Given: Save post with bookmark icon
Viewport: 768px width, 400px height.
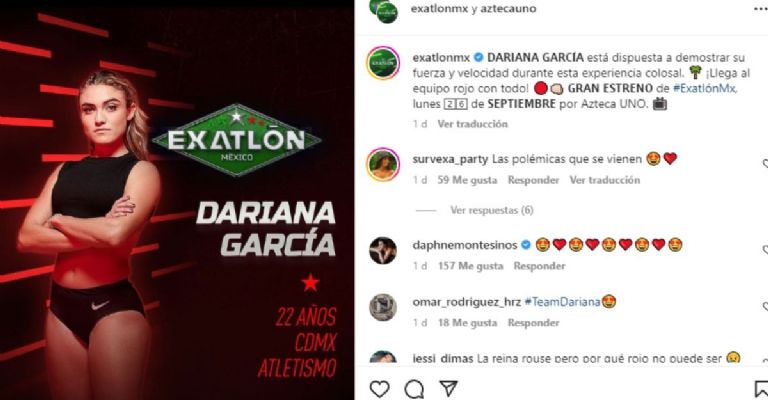Looking at the screenshot, I should [x=762, y=390].
